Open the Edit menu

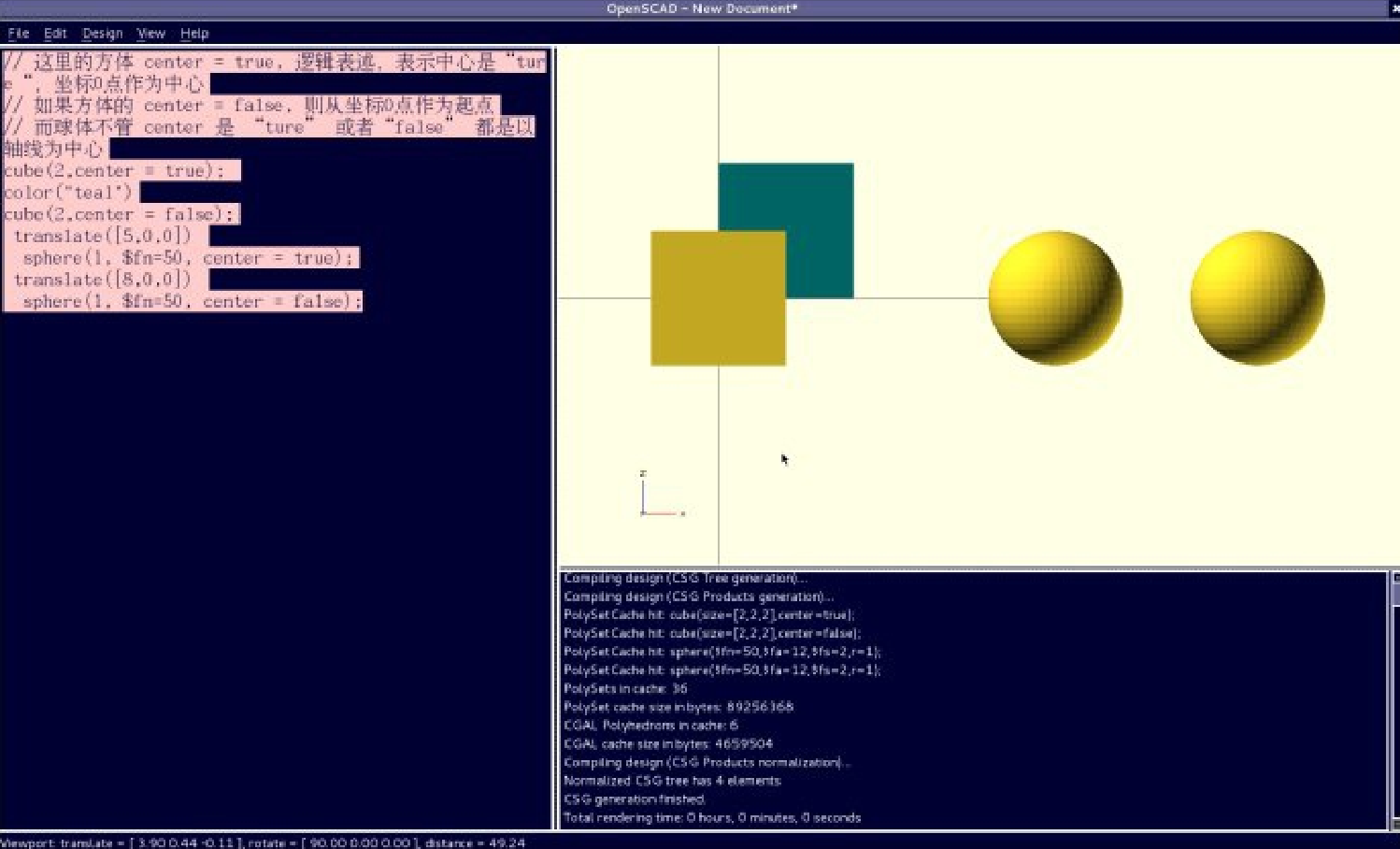click(x=55, y=34)
